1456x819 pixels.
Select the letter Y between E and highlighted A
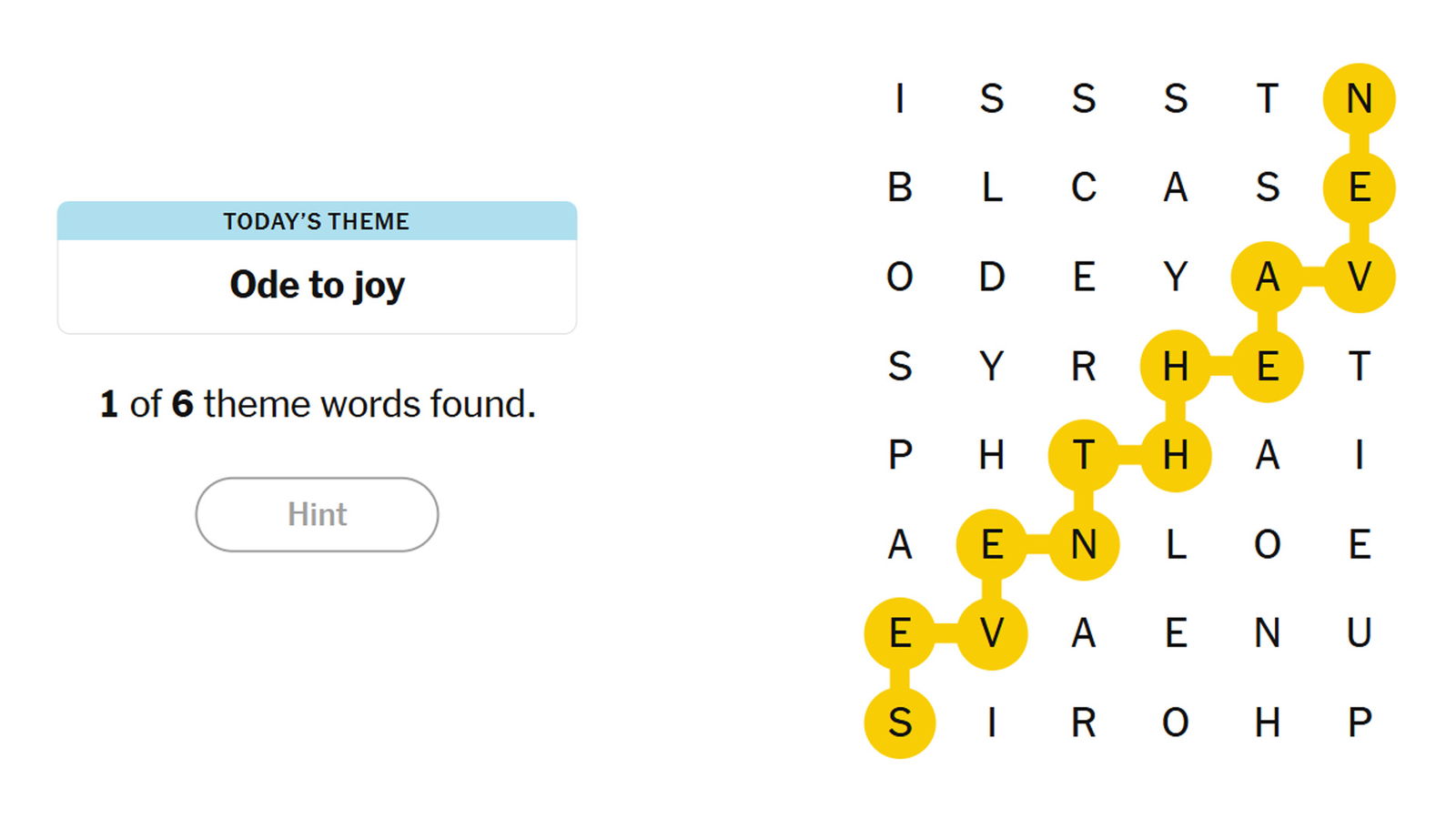coord(1175,277)
